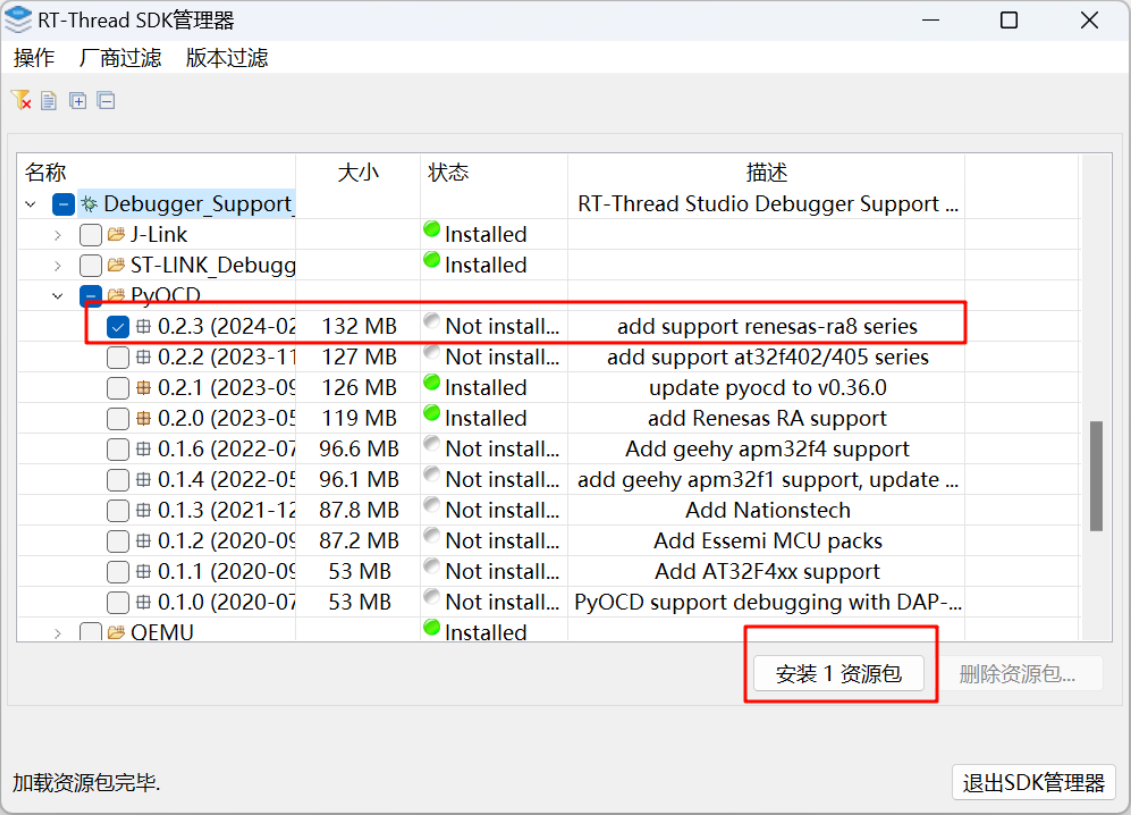Viewport: 1132px width, 815px height.
Task: Check the J-Link checkbox
Action: pos(90,235)
